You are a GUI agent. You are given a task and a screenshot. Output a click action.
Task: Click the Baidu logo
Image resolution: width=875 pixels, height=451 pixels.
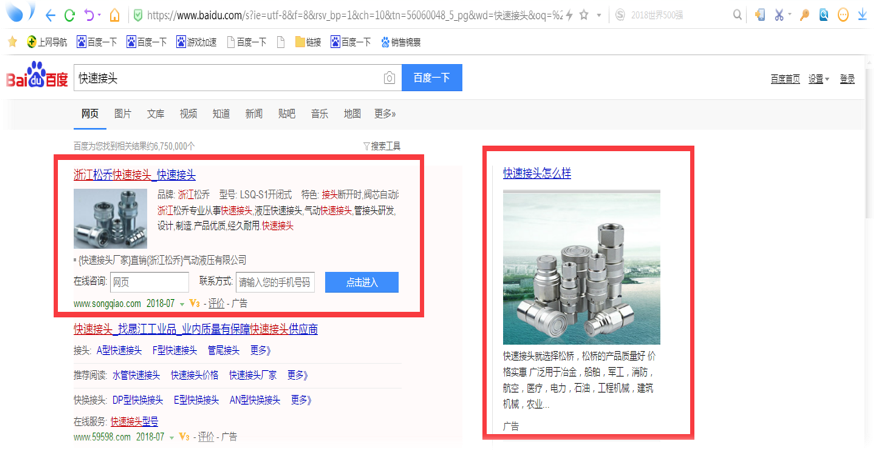tap(37, 75)
